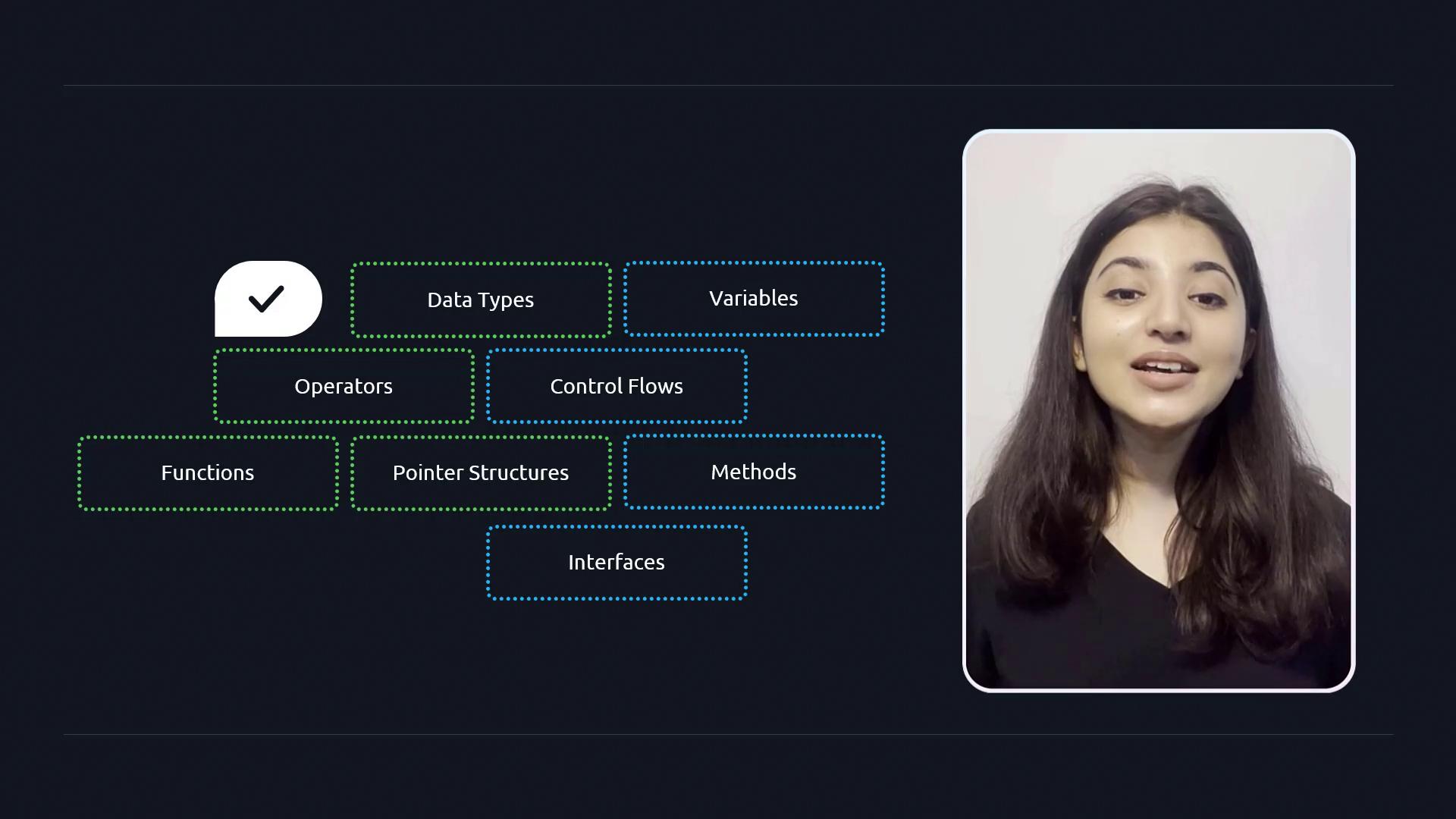1456x819 pixels.
Task: Select the Variables box
Action: pos(753,298)
